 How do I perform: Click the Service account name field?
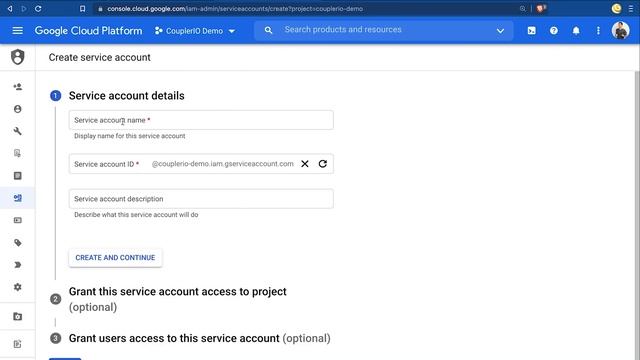tap(201, 120)
